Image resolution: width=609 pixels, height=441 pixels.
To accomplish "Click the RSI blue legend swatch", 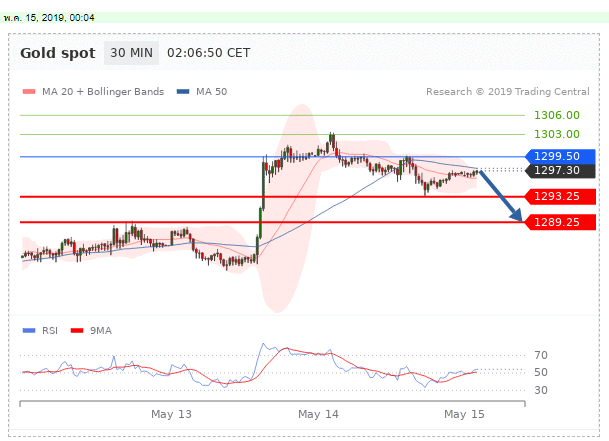I will [29, 331].
